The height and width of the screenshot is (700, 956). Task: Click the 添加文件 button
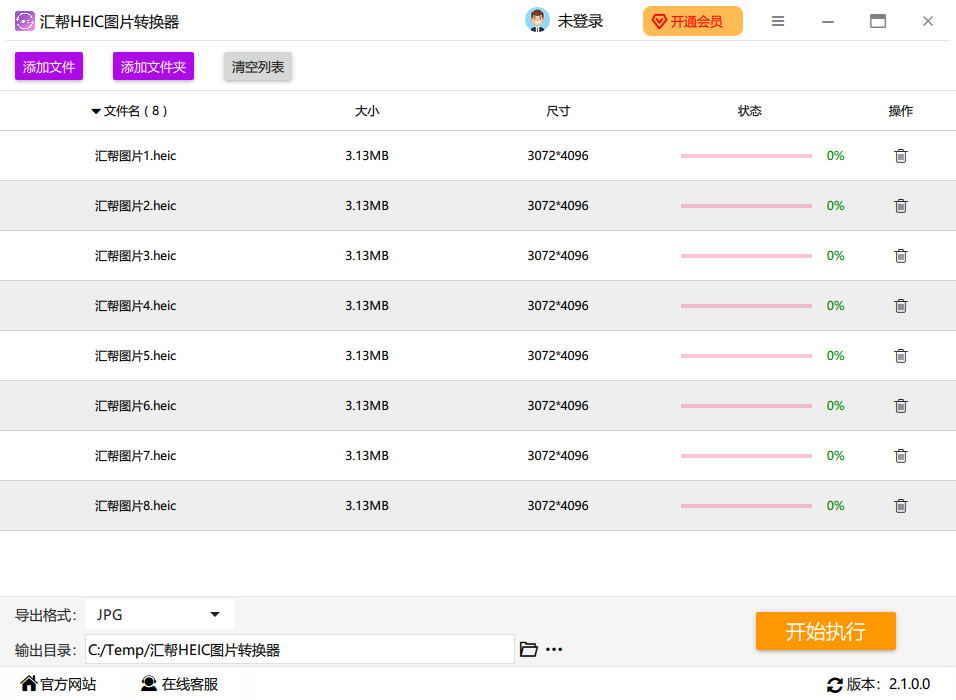tap(49, 67)
